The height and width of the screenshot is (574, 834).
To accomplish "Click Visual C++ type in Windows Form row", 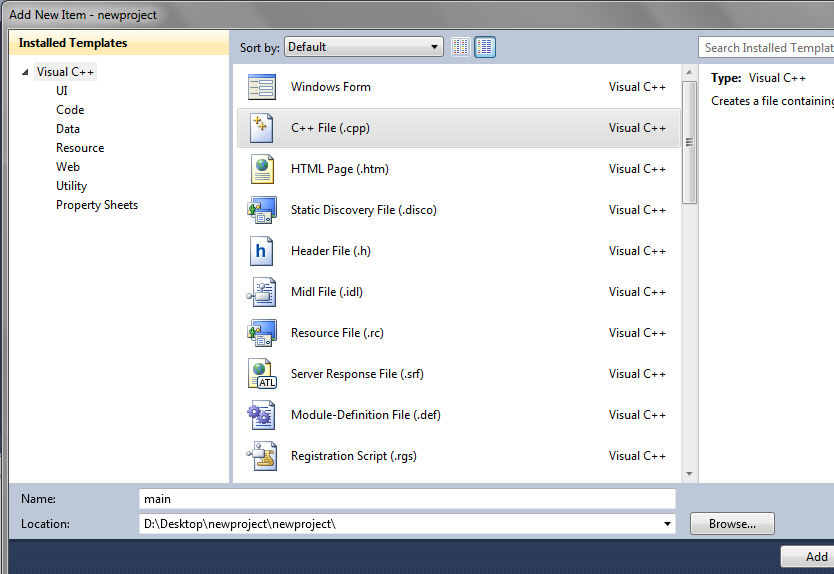I will (x=637, y=87).
